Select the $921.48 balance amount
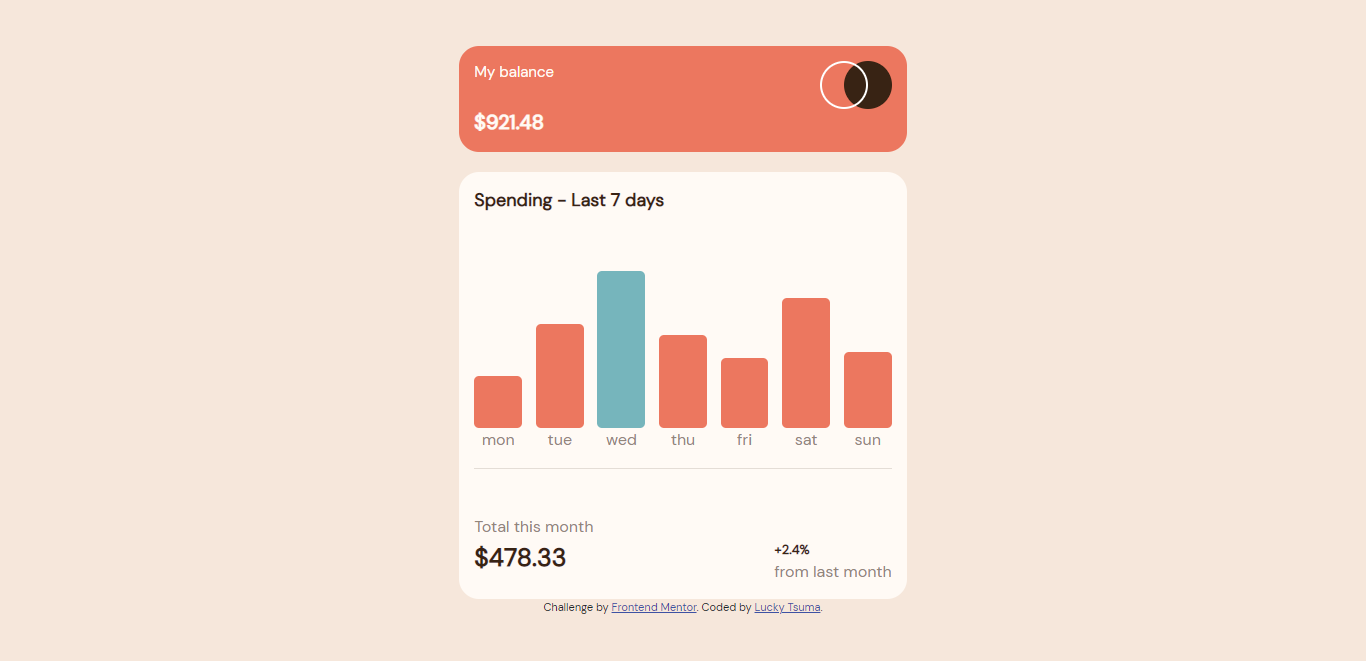Image resolution: width=1366 pixels, height=661 pixels. (x=509, y=122)
